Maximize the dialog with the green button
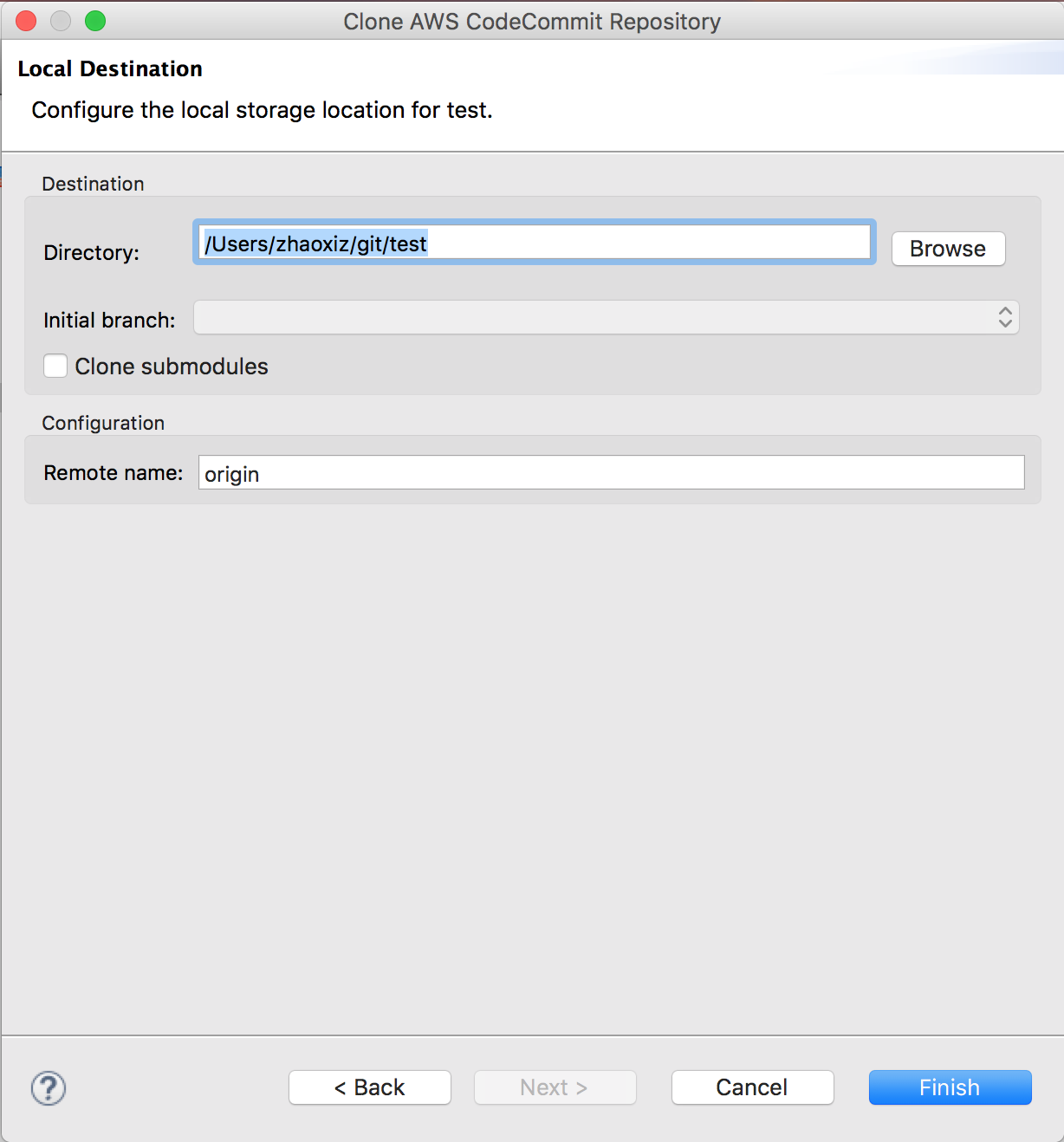The height and width of the screenshot is (1142, 1064). pyautogui.click(x=95, y=21)
